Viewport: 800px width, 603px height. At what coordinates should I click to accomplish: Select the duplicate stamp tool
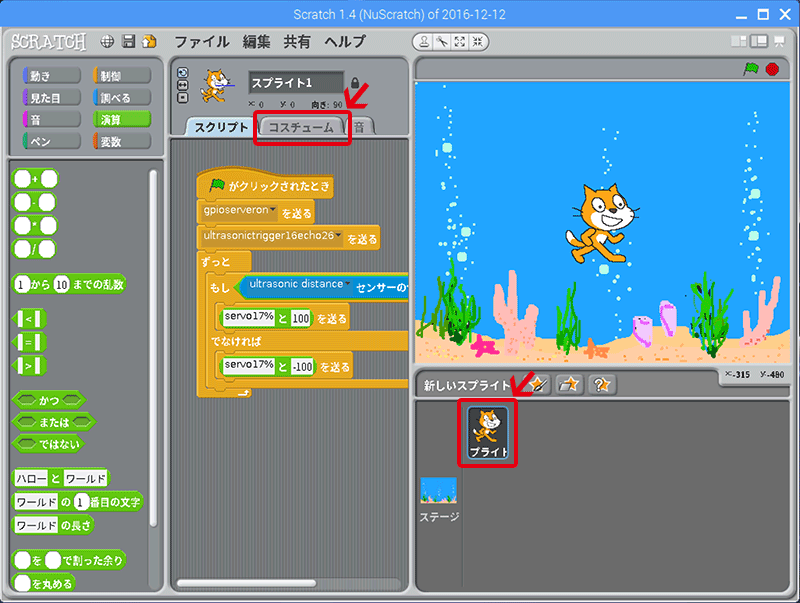(x=425, y=42)
